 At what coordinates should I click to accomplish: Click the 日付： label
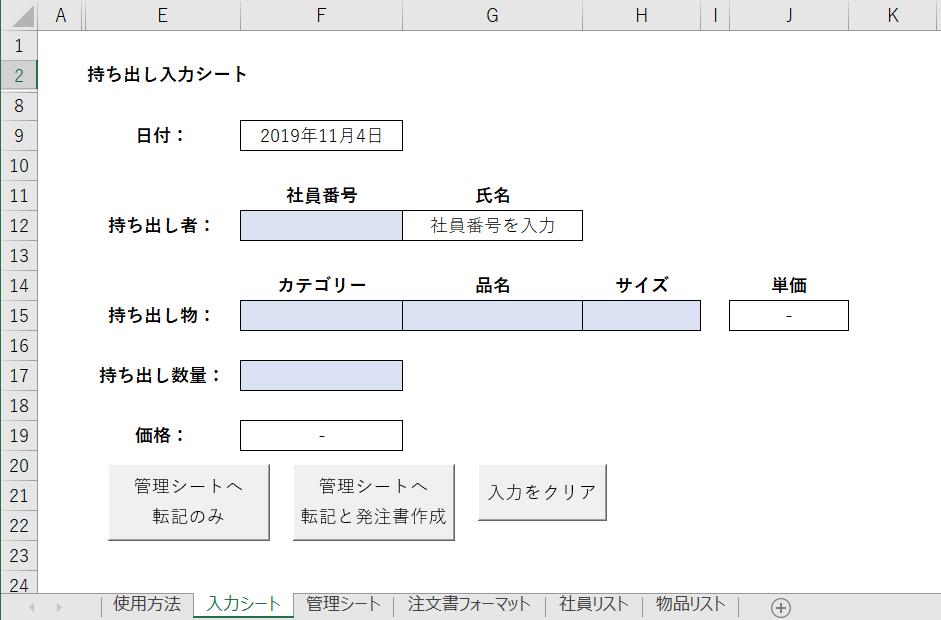click(x=160, y=136)
